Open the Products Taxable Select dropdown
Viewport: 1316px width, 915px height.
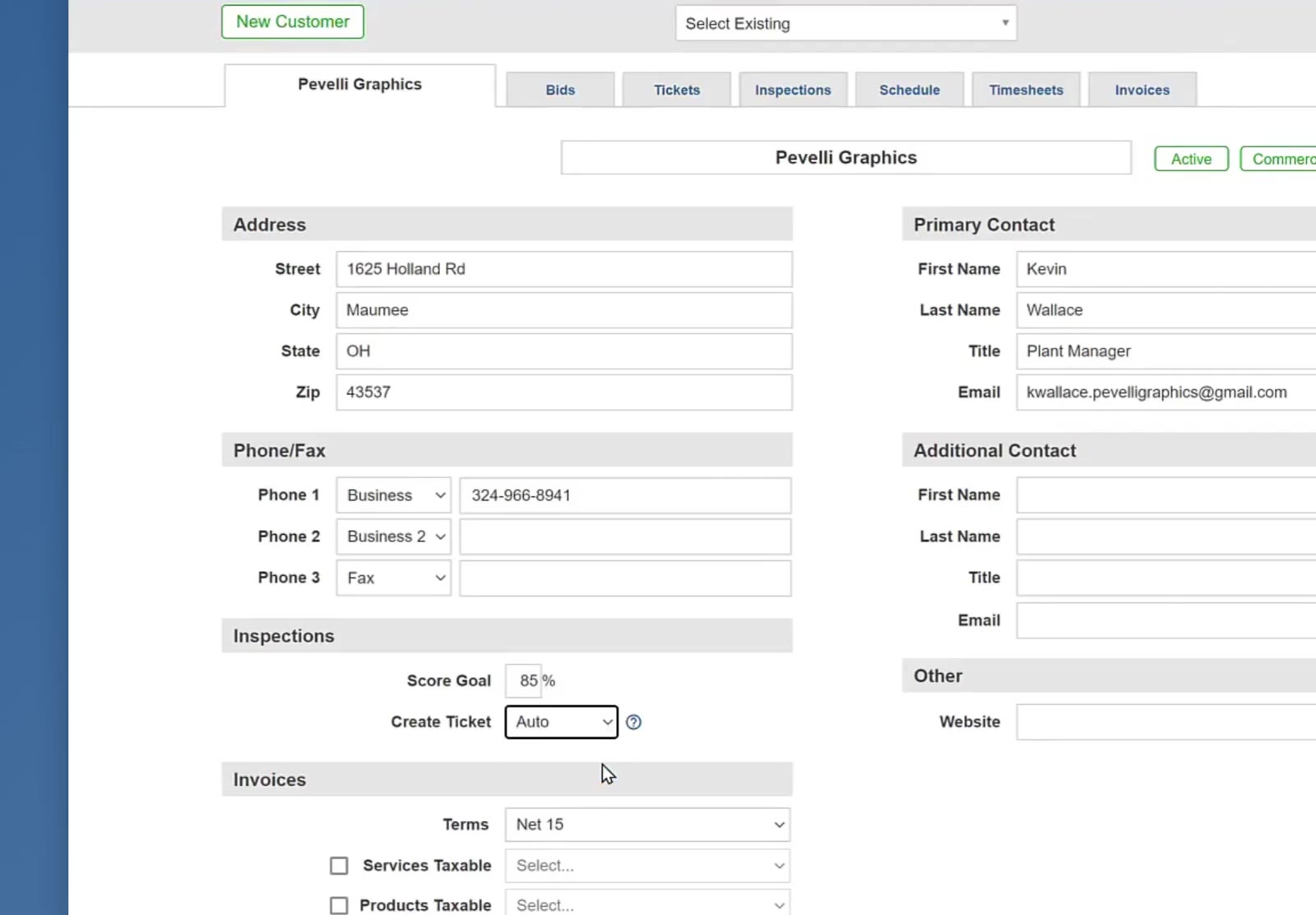point(647,903)
